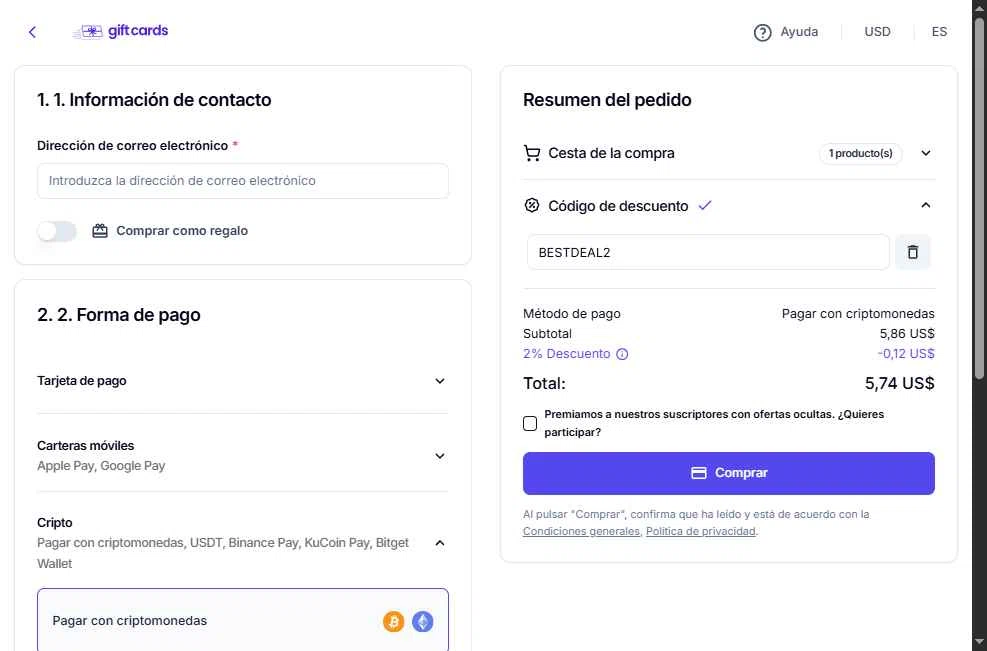
Task: Click the Ethereum icon in crypto payment option
Action: [x=422, y=621]
